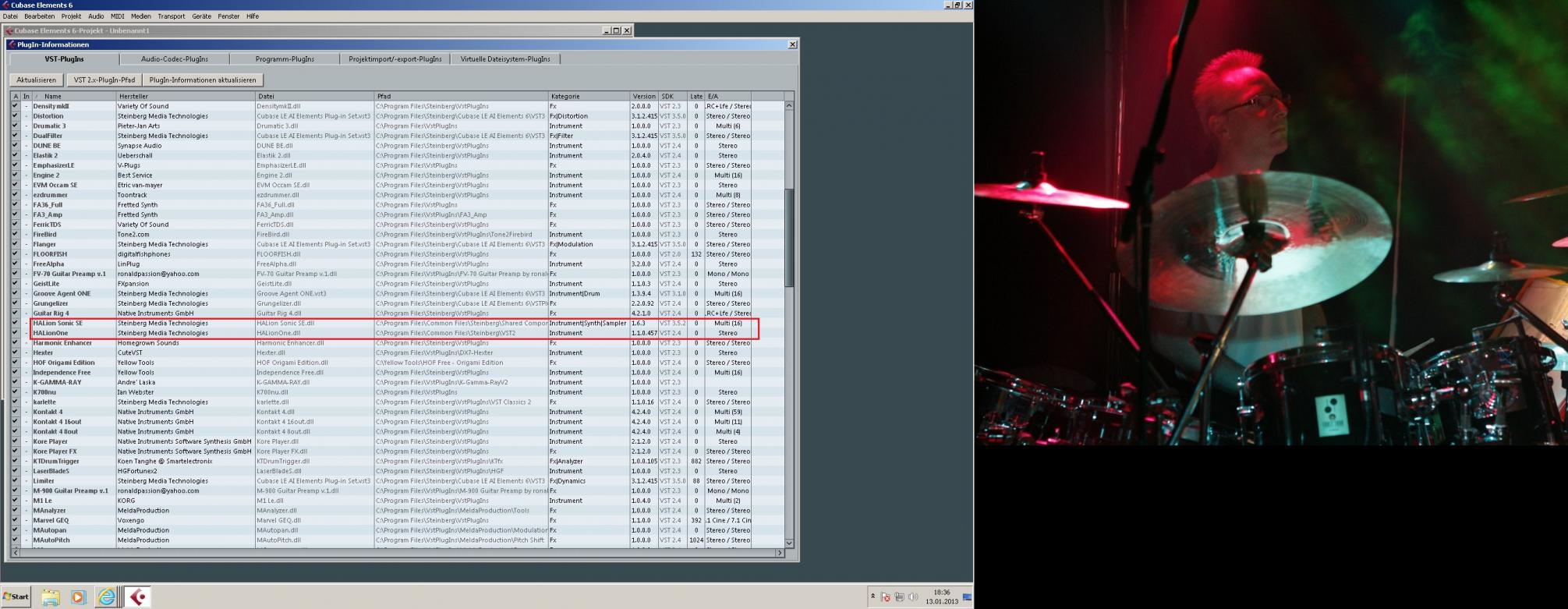
Task: Open the Transport menu
Action: coord(172,16)
